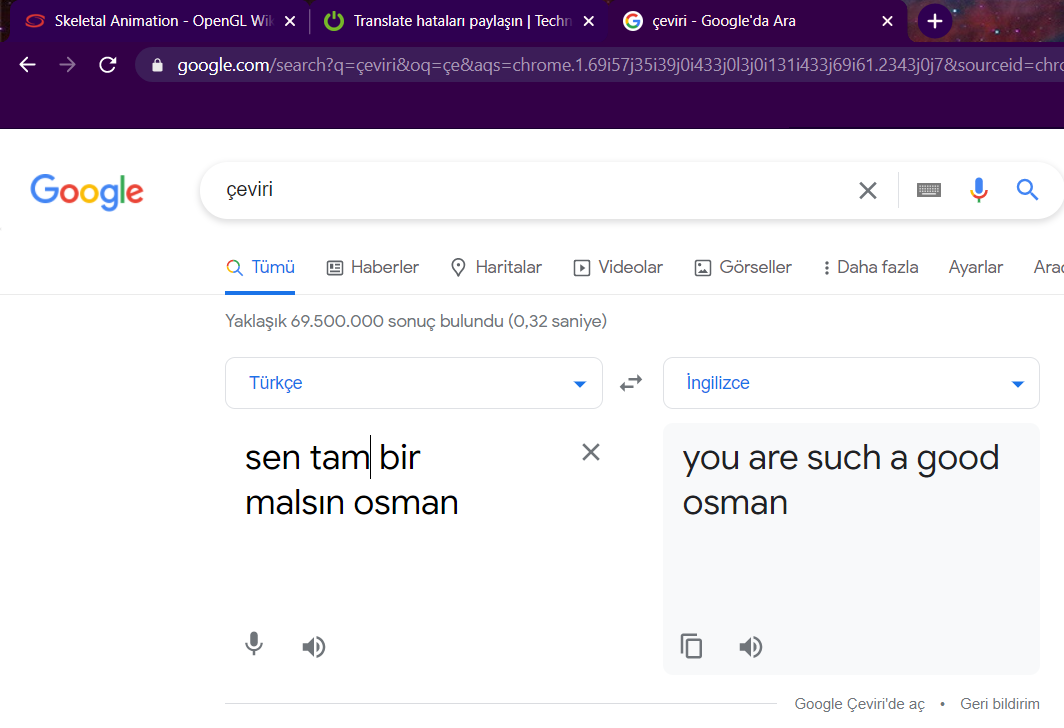This screenshot has height=728, width=1064.
Task: Click the Google logo
Action: click(87, 191)
